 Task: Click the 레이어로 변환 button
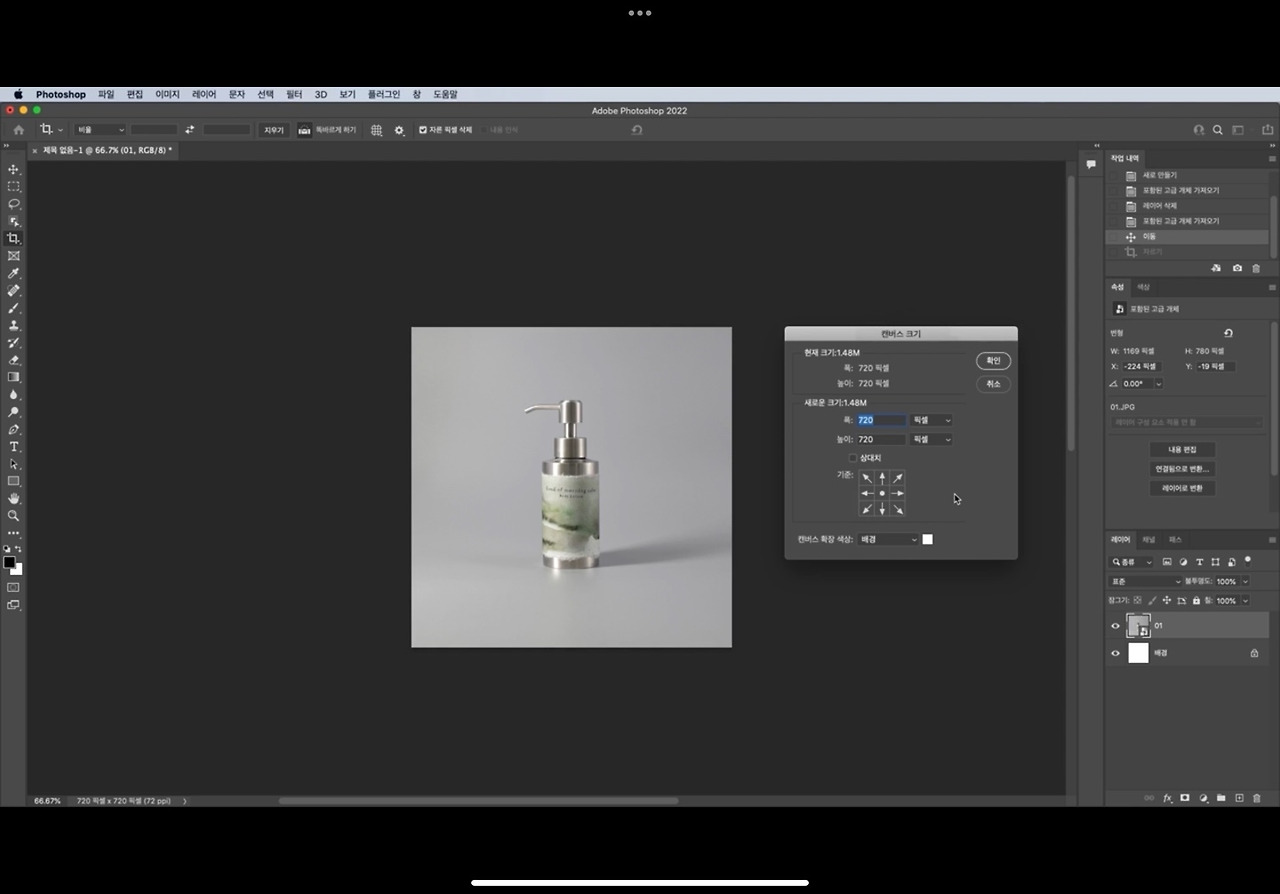1183,488
